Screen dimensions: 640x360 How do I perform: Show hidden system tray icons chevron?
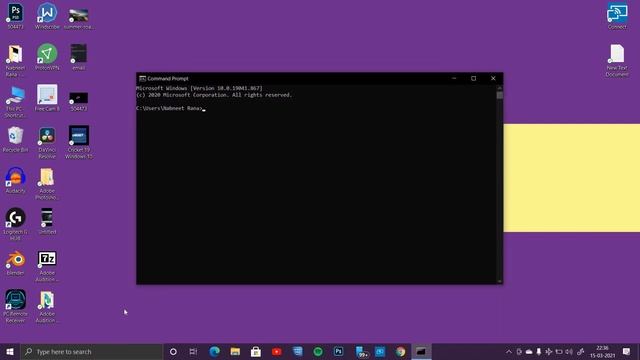tap(509, 351)
